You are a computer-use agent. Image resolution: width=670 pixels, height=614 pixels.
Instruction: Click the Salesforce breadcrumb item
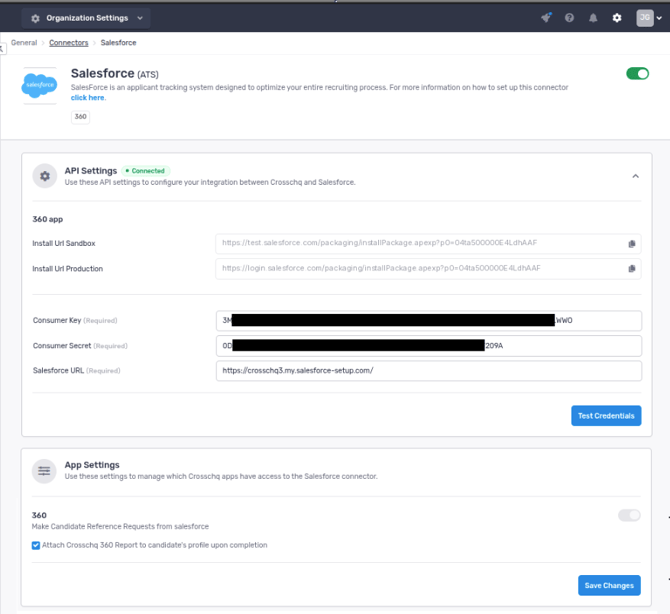point(118,43)
